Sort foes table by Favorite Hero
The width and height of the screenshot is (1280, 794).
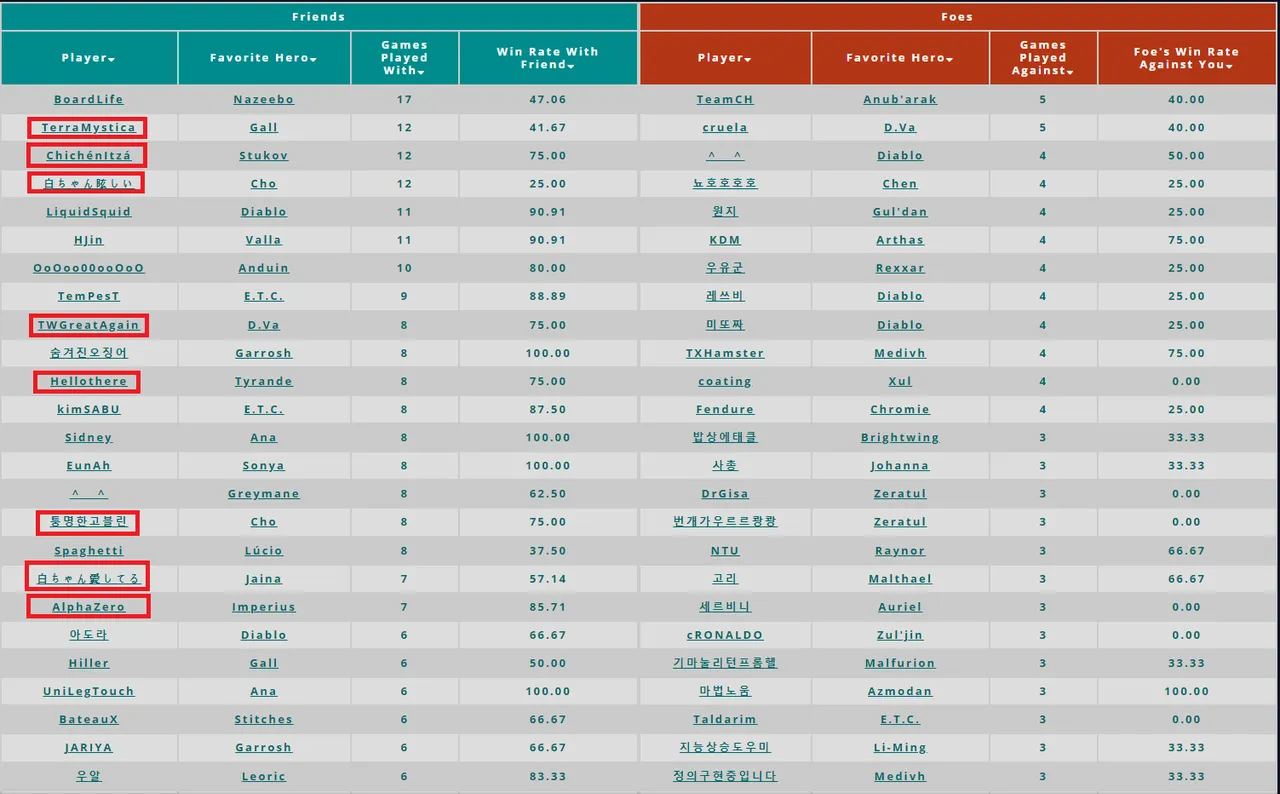point(899,58)
